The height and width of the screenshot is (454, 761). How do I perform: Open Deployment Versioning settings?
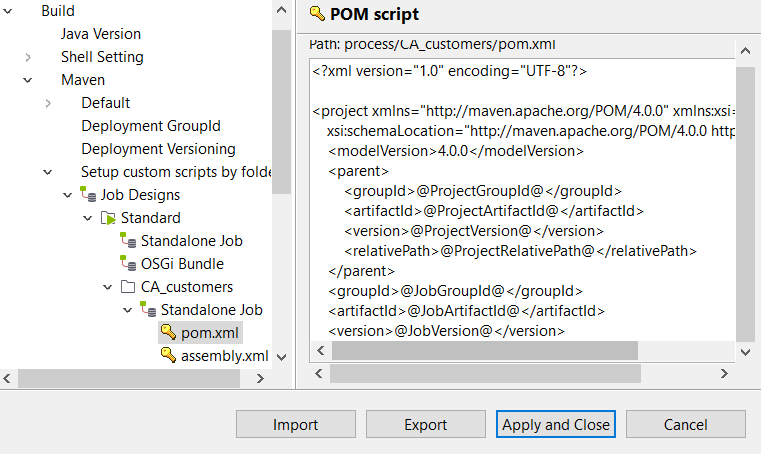[x=158, y=149]
